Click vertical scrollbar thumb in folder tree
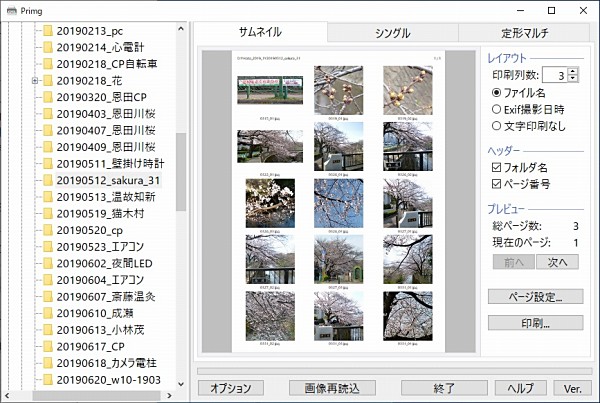The width and height of the screenshot is (600, 403). coord(181,172)
